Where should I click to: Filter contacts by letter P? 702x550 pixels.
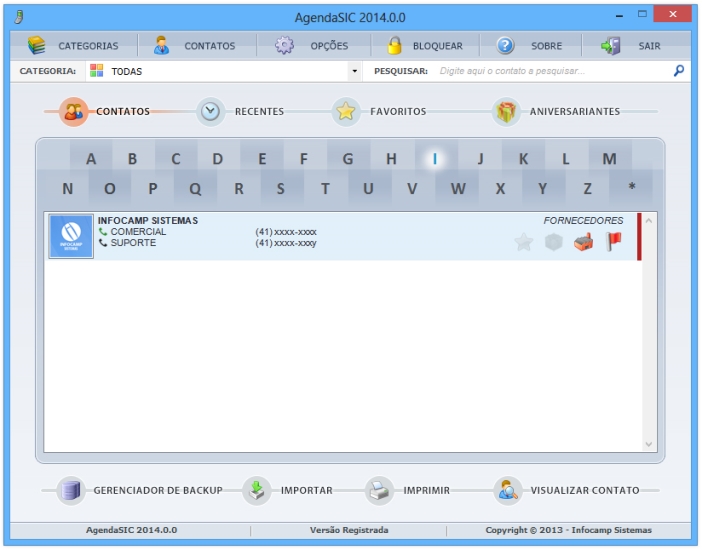(153, 189)
